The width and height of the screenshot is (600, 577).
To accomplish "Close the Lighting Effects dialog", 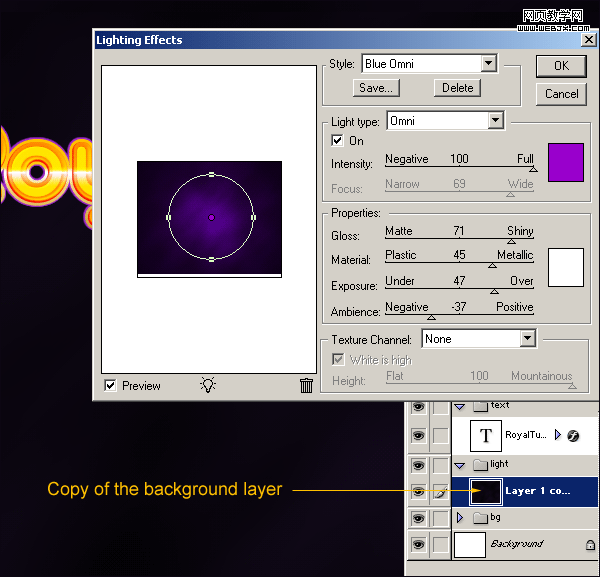I will tap(589, 39).
